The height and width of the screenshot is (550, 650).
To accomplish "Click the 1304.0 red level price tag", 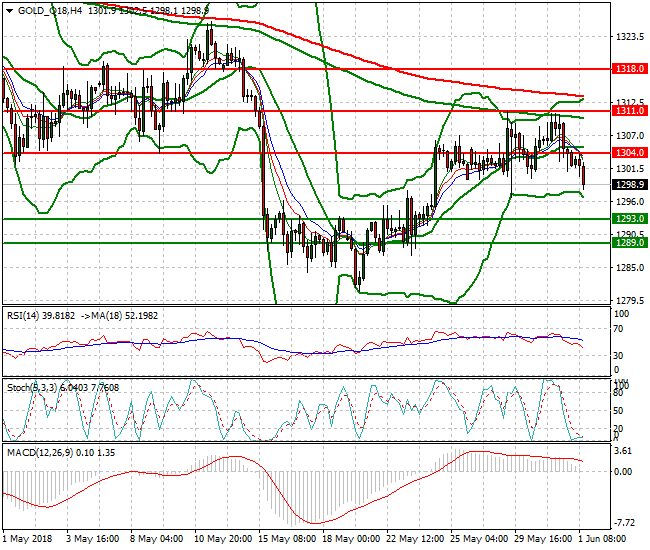I will coord(627,152).
